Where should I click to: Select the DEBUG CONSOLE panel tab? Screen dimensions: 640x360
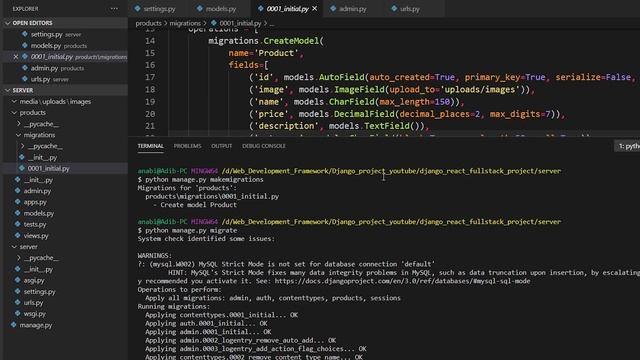(x=264, y=146)
